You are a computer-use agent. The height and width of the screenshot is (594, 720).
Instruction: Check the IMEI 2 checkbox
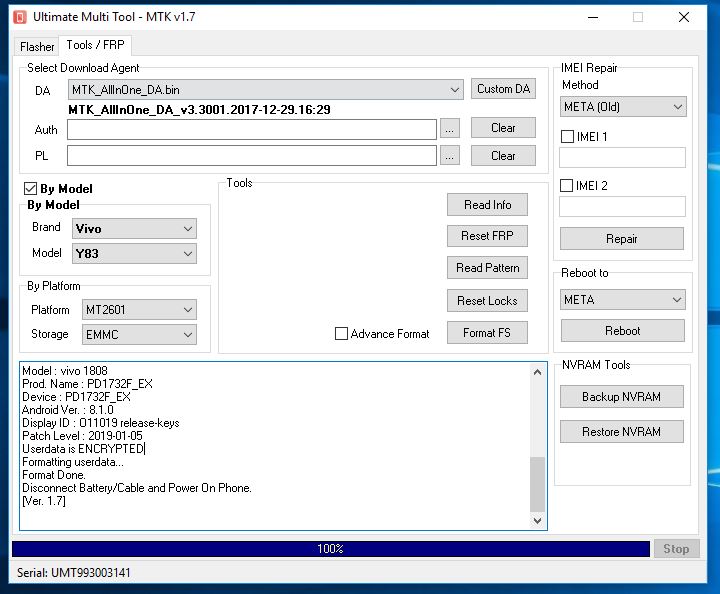[567, 185]
